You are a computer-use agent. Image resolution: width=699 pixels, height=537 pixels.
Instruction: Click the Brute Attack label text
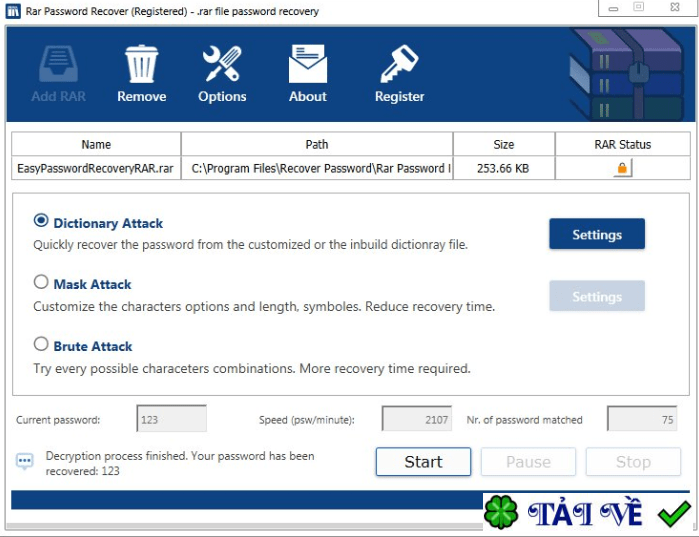[x=93, y=346]
